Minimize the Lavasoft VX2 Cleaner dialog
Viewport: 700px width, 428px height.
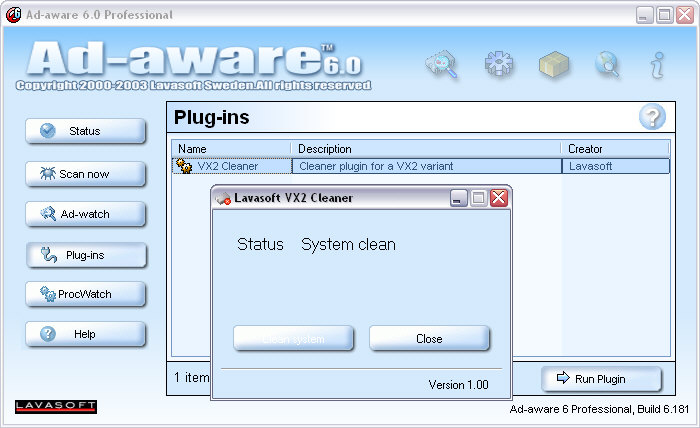click(x=458, y=198)
